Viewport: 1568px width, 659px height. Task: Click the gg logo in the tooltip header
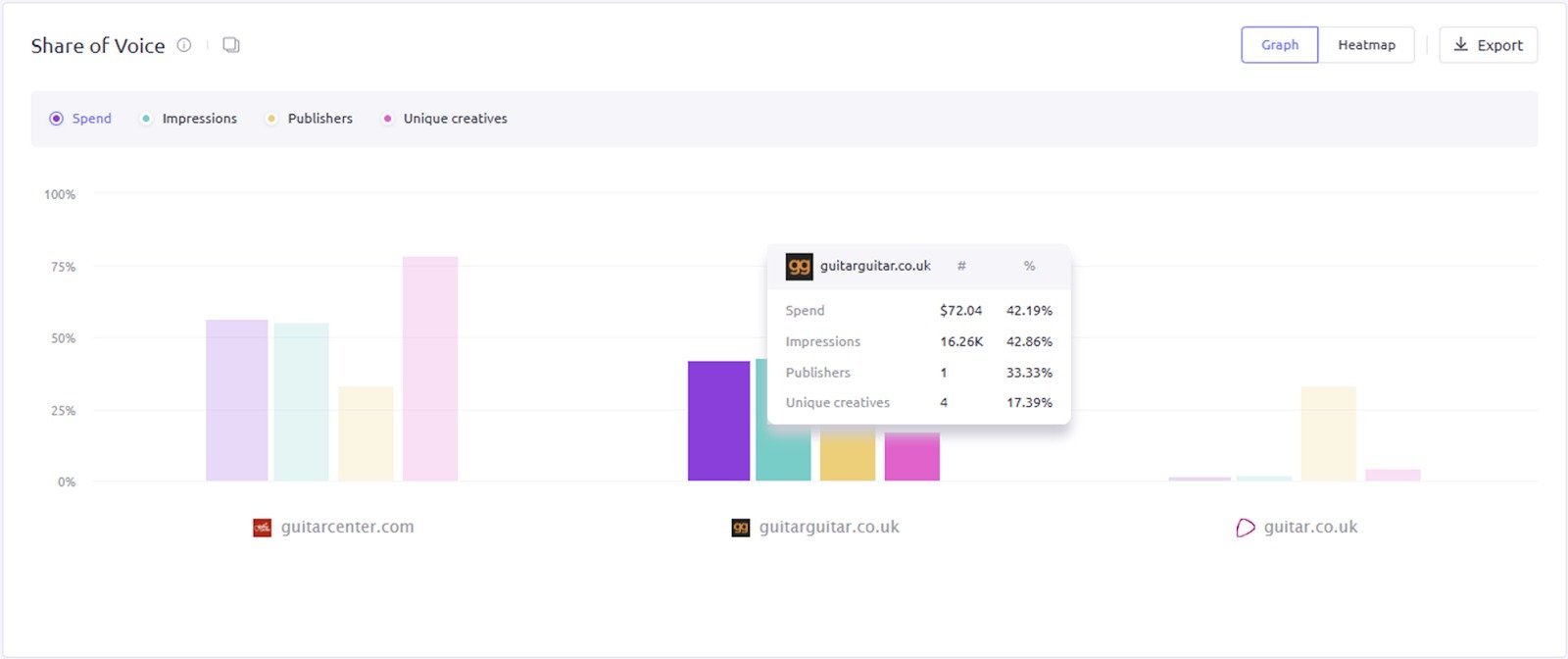point(800,267)
